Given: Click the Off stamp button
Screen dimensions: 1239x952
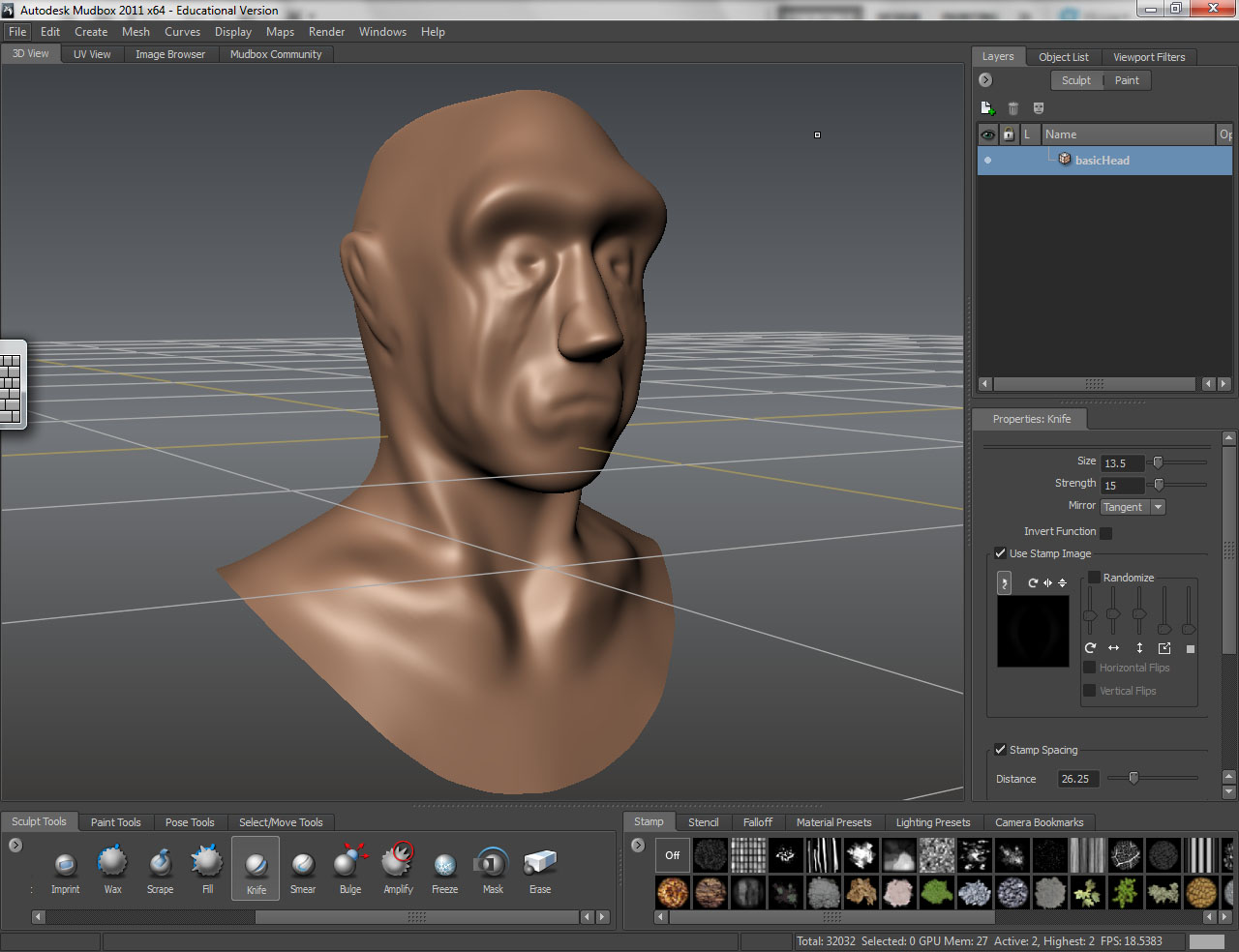Looking at the screenshot, I should tap(672, 855).
